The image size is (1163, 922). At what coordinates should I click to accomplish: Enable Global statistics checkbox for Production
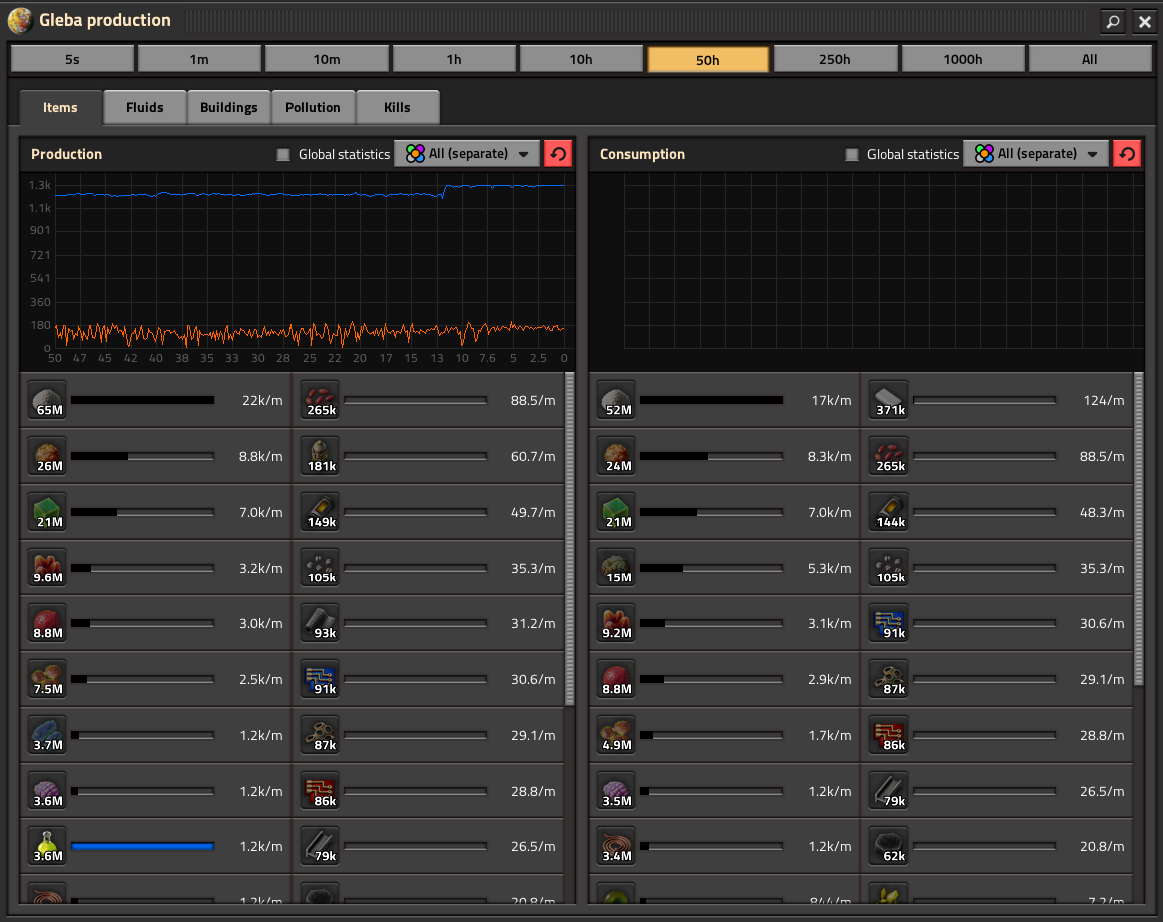(283, 155)
